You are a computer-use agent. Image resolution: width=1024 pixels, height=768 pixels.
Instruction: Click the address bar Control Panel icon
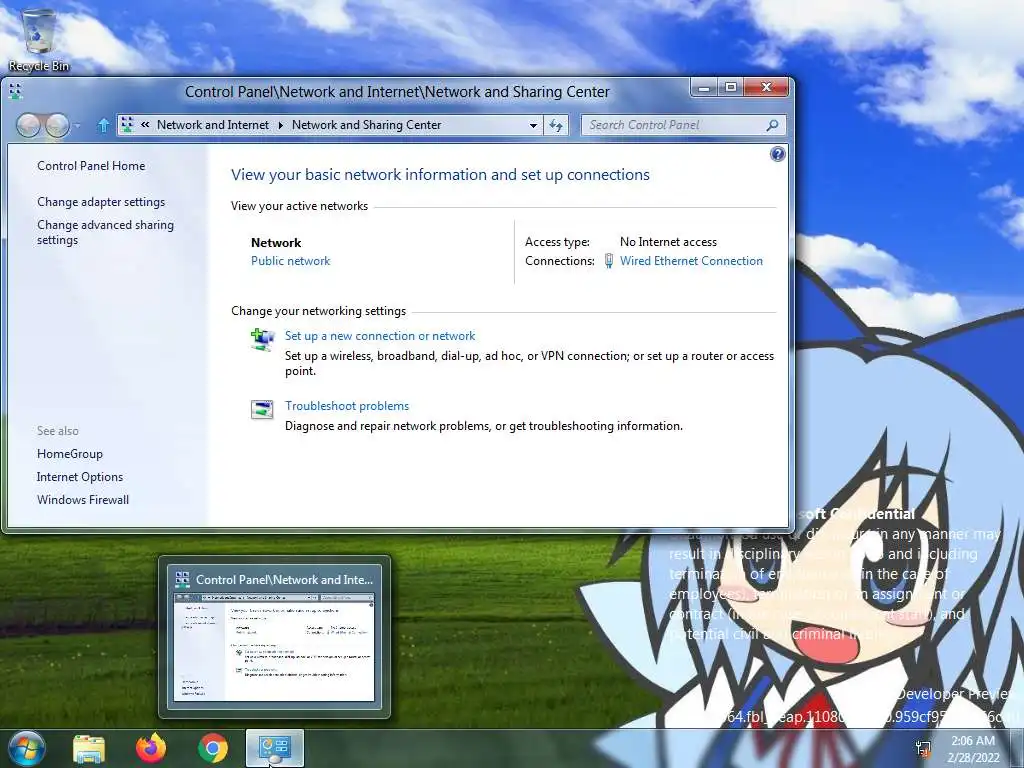pos(127,125)
